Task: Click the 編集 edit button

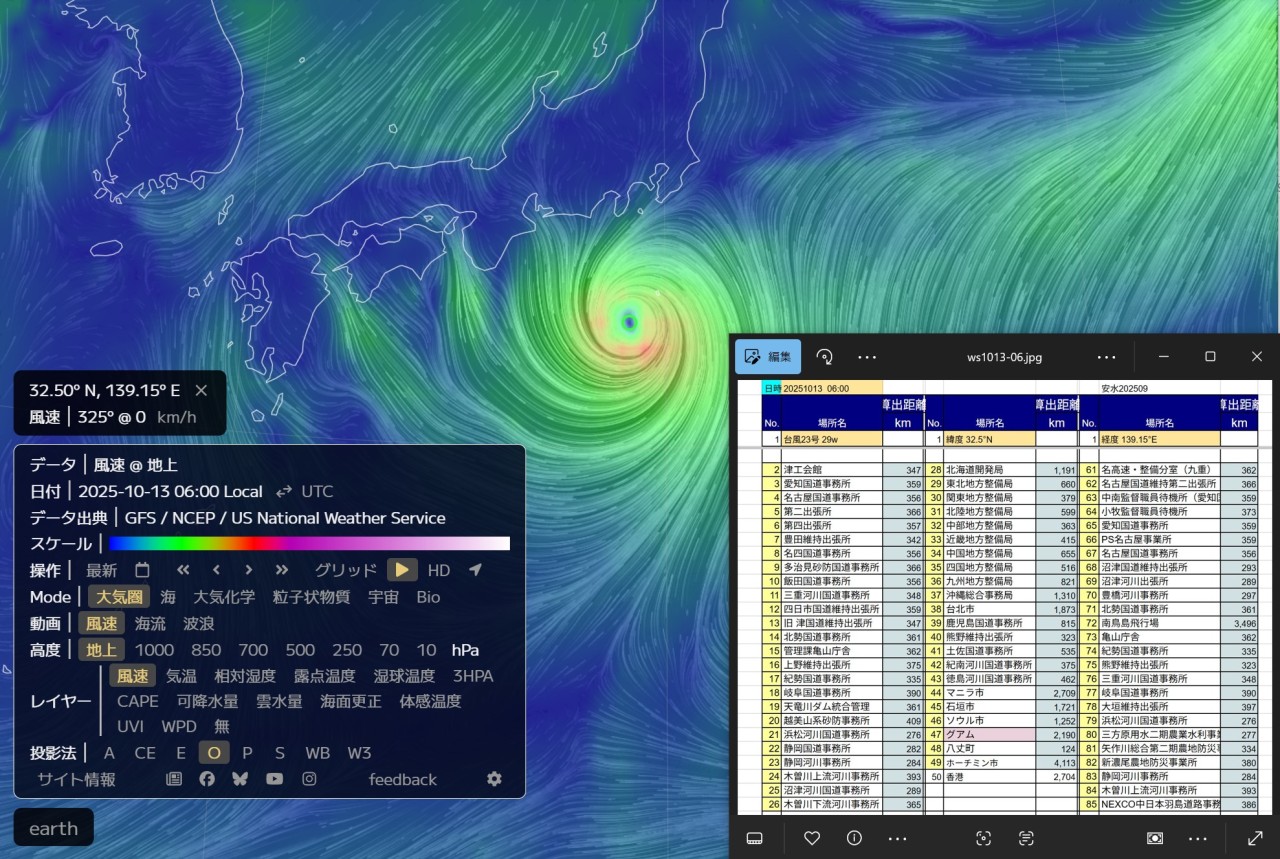Action: pos(768,357)
